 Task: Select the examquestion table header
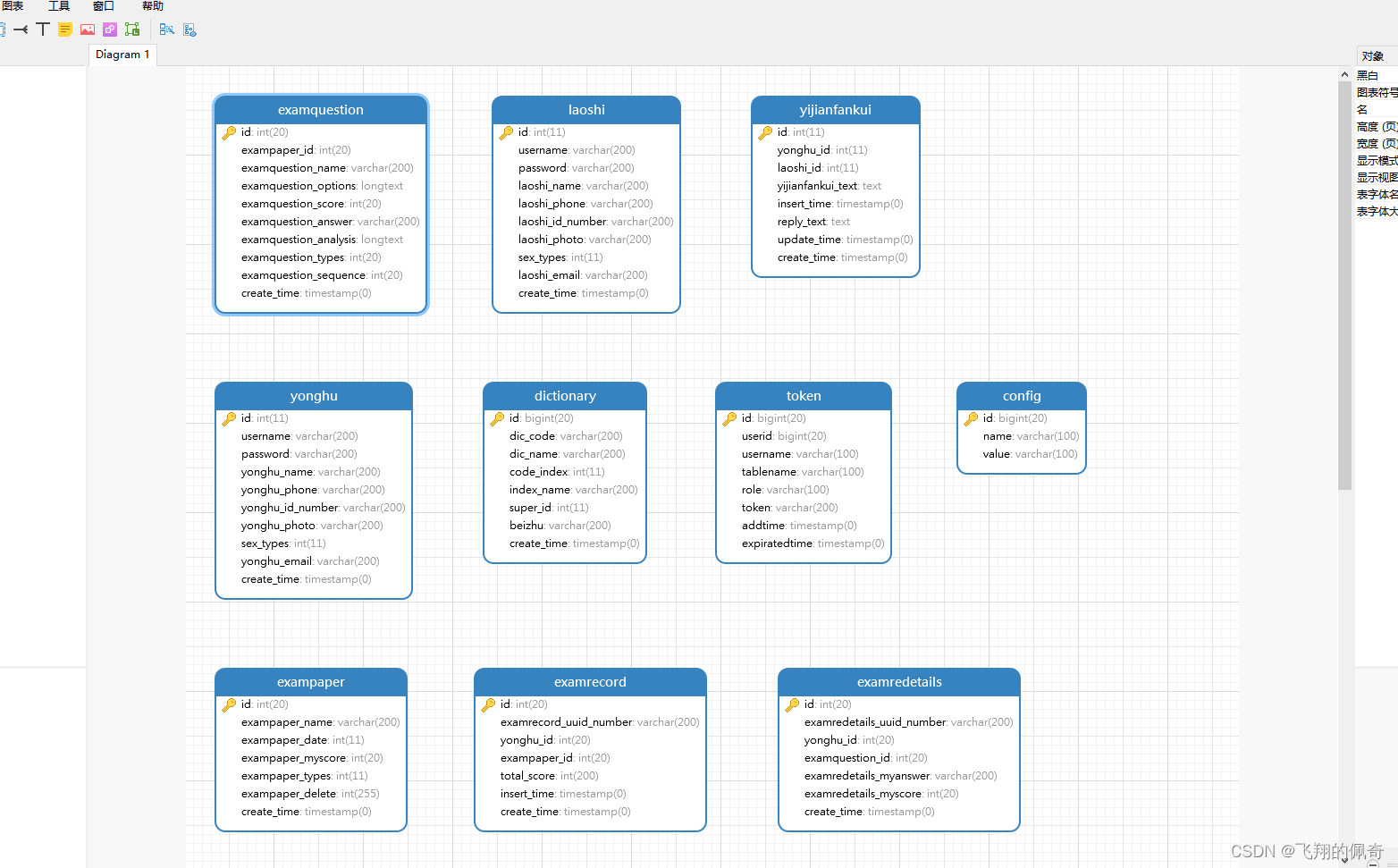tap(321, 110)
